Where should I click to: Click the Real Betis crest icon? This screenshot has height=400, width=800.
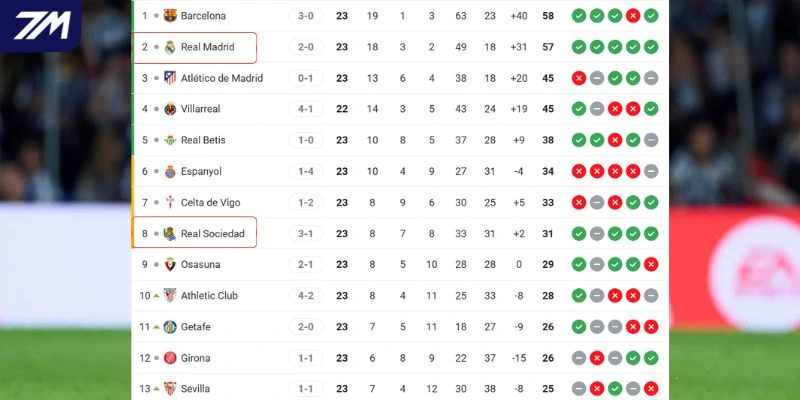170,140
